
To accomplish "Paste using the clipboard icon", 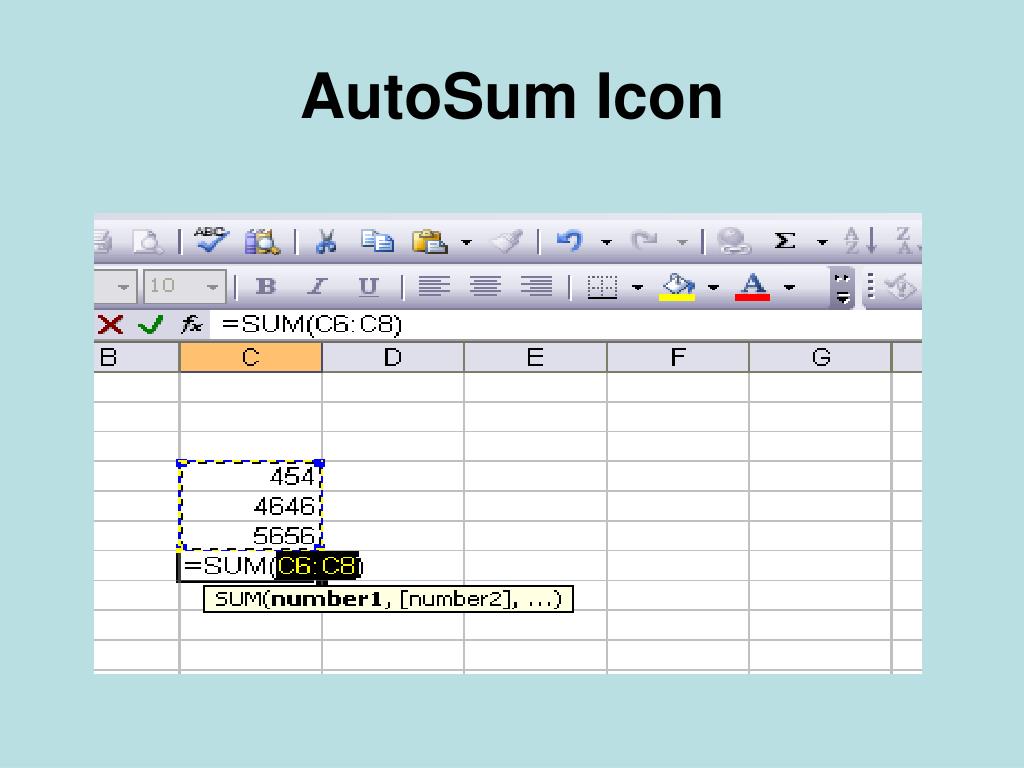I will (x=429, y=242).
